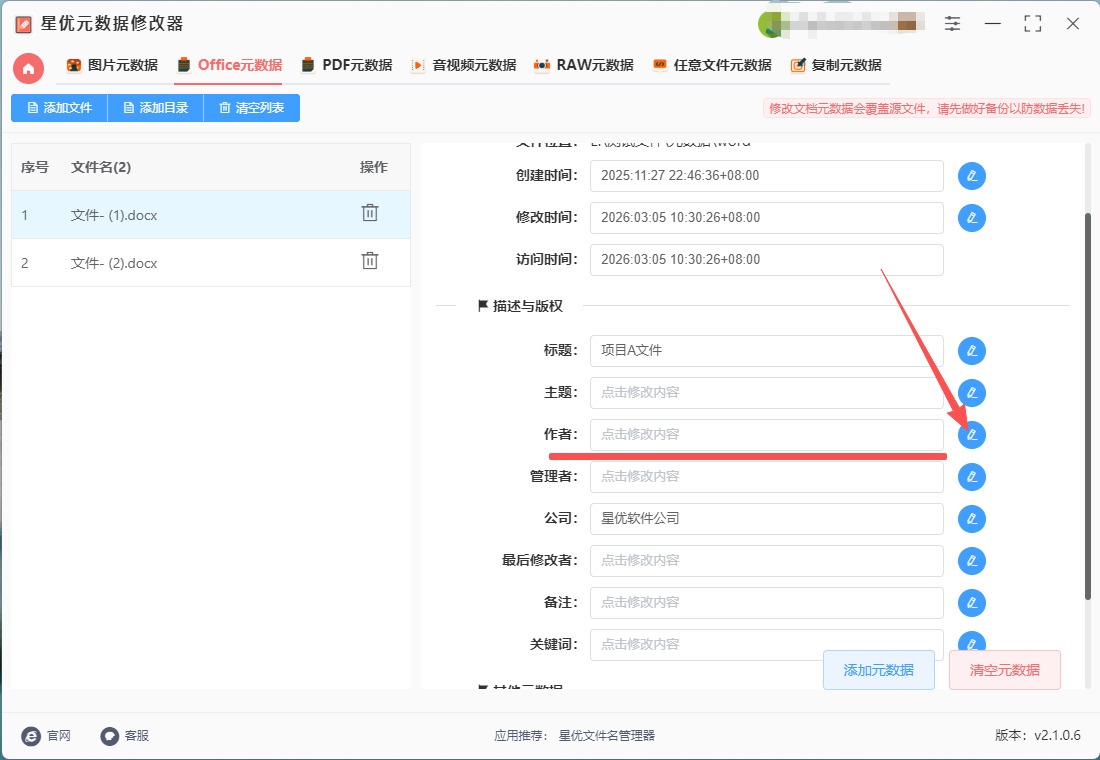The width and height of the screenshot is (1100, 760).
Task: Click the 序号 column header
Action: point(35,167)
